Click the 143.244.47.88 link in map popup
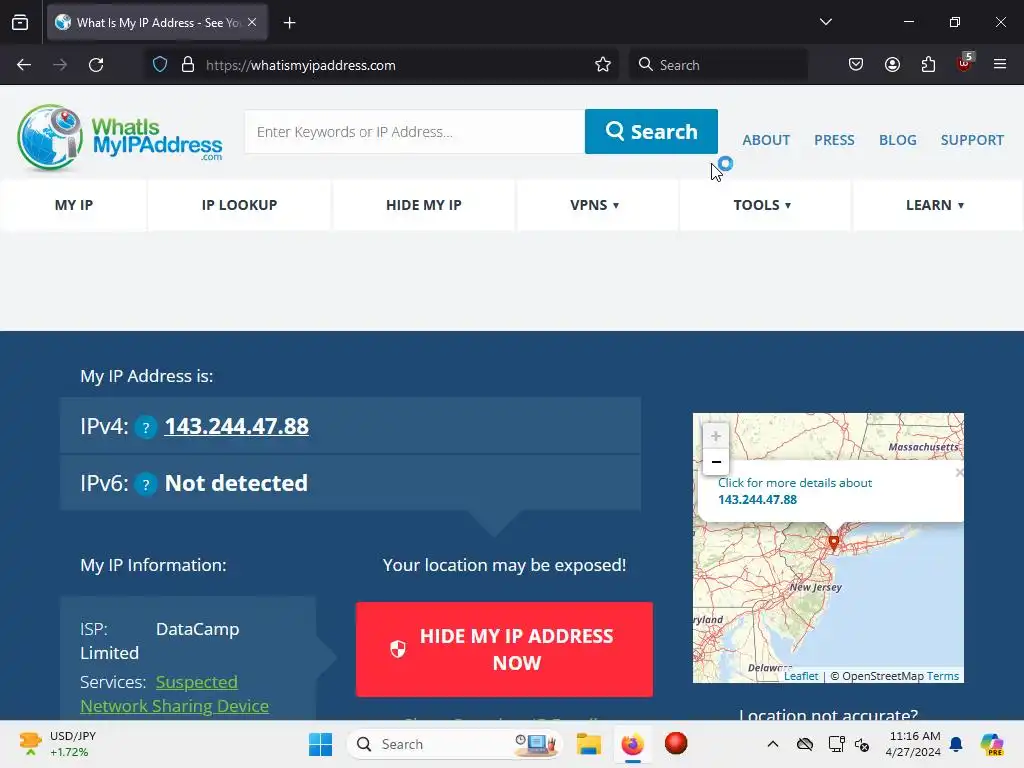Screen dimensions: 1024x768 tap(758, 500)
